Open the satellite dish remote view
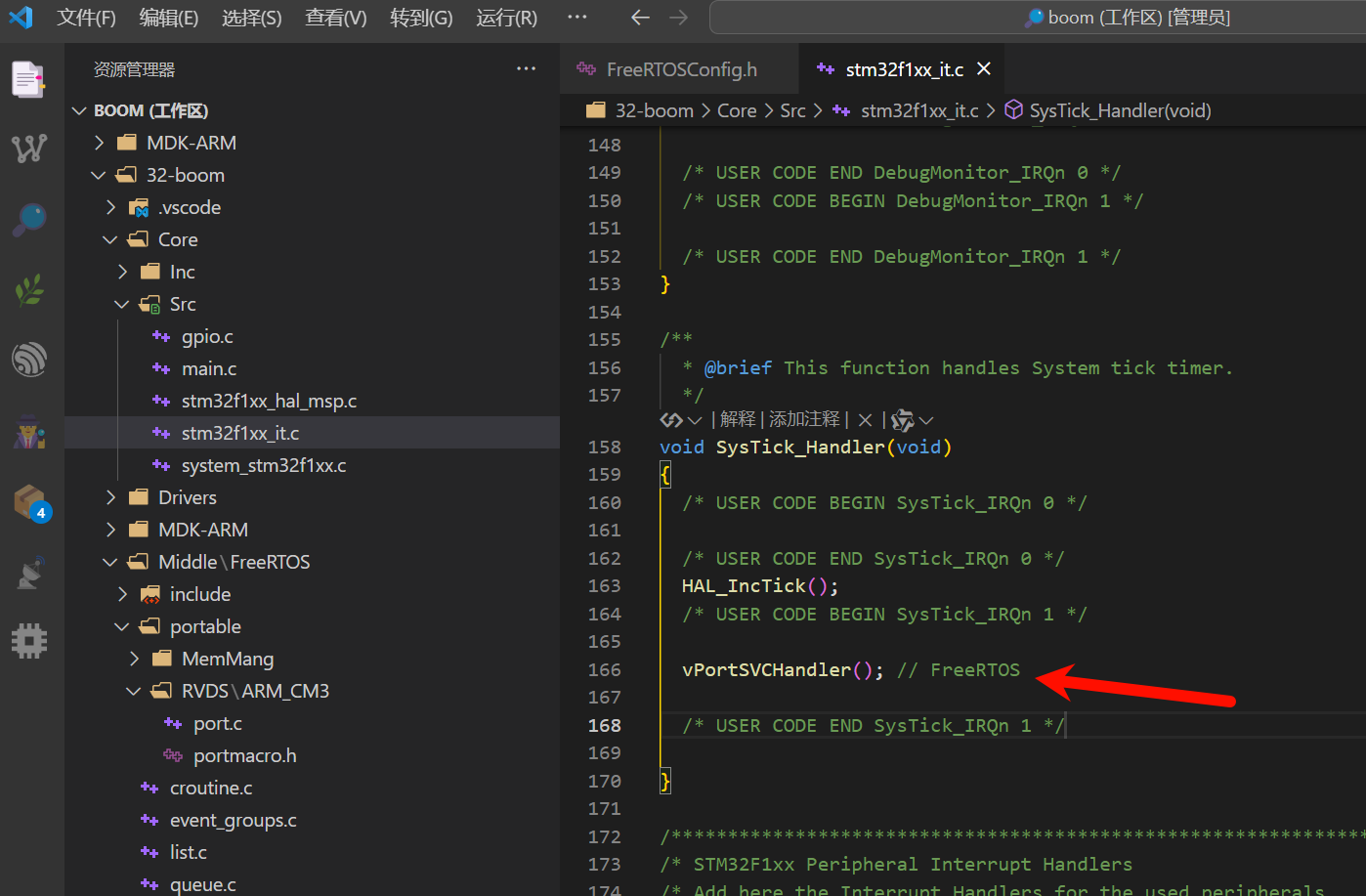The height and width of the screenshot is (896, 1366). click(29, 573)
